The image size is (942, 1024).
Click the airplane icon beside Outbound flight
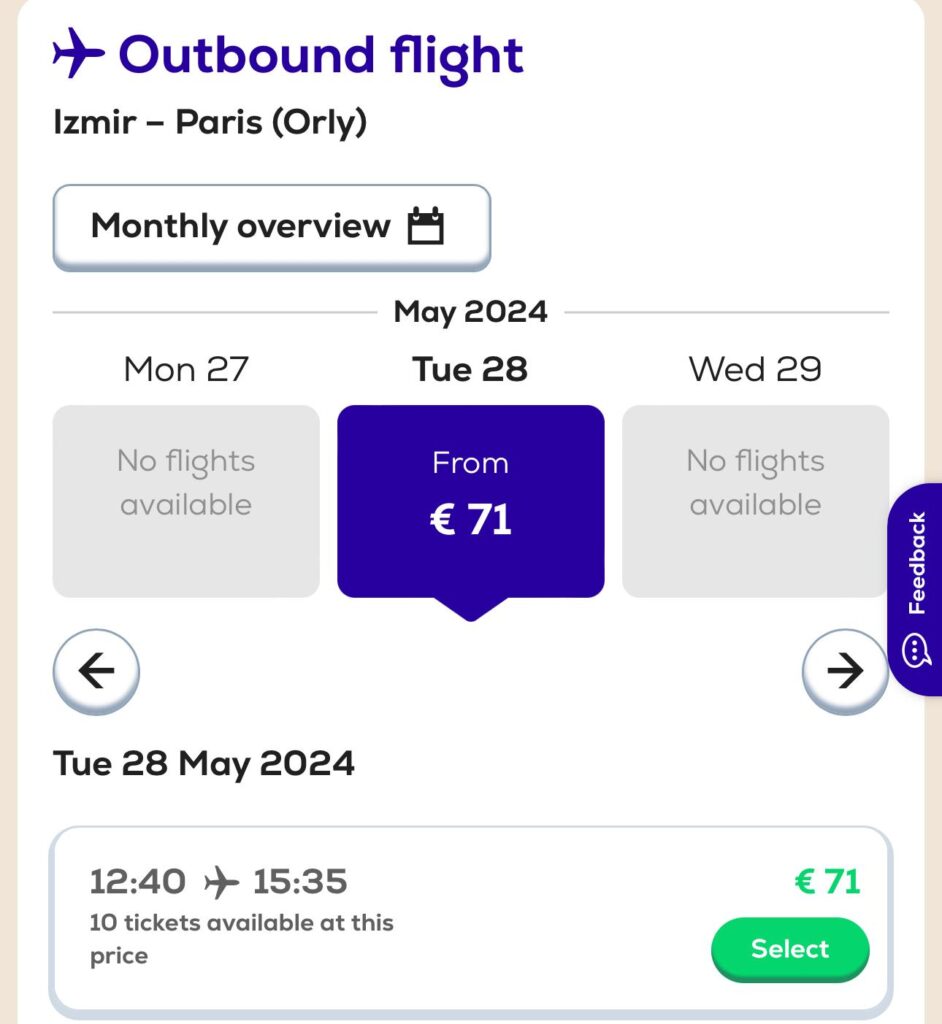coord(78,53)
